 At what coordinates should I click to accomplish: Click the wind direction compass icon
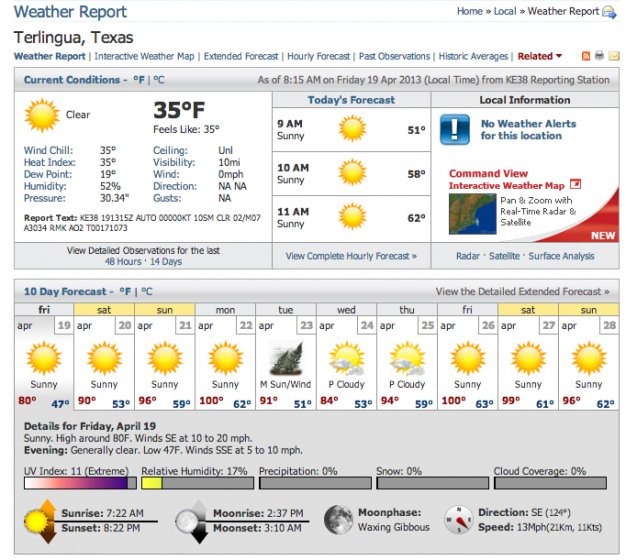coord(461,520)
